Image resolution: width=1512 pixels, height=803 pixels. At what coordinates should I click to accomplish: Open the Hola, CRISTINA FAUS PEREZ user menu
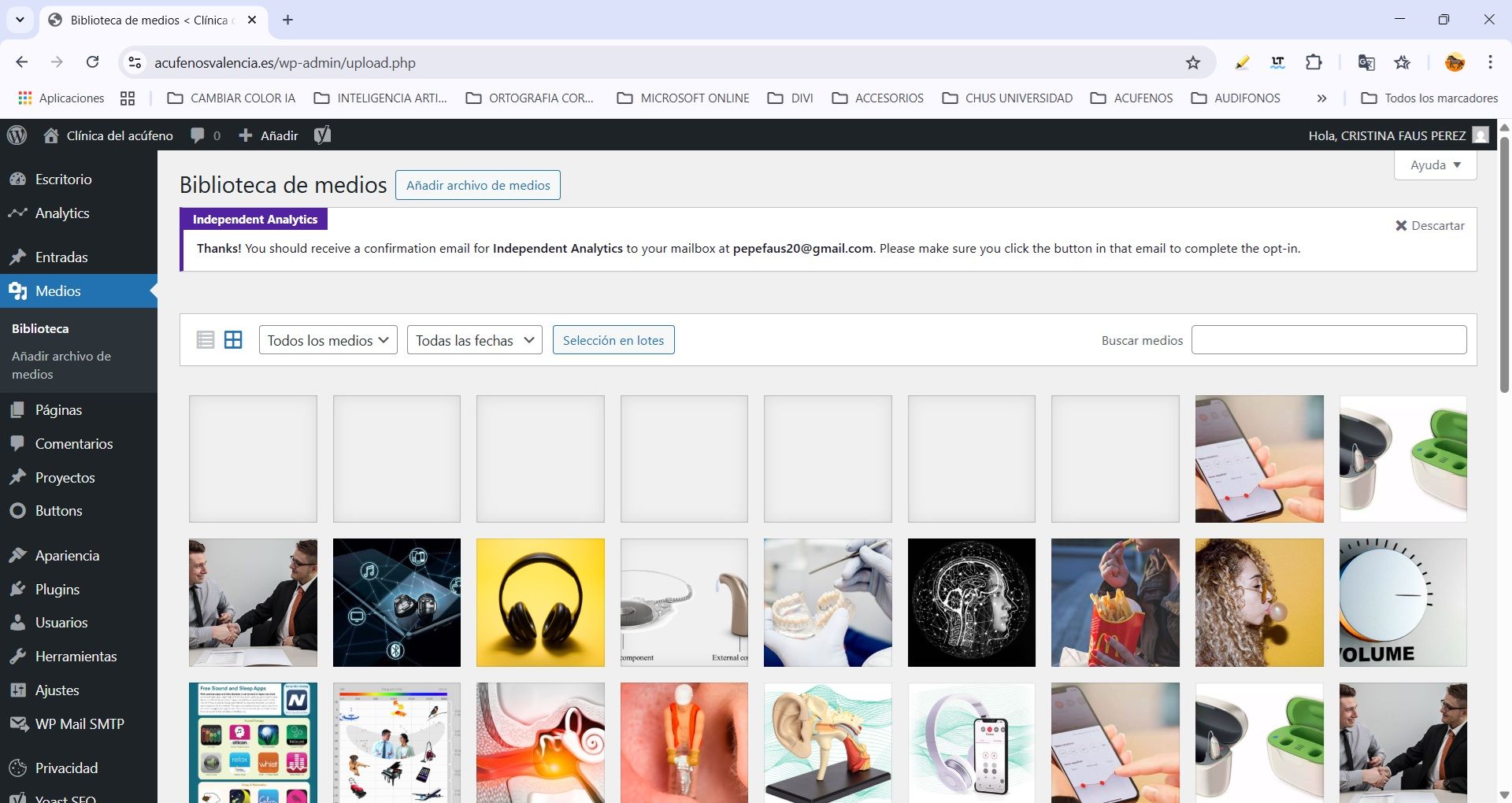pos(1398,135)
